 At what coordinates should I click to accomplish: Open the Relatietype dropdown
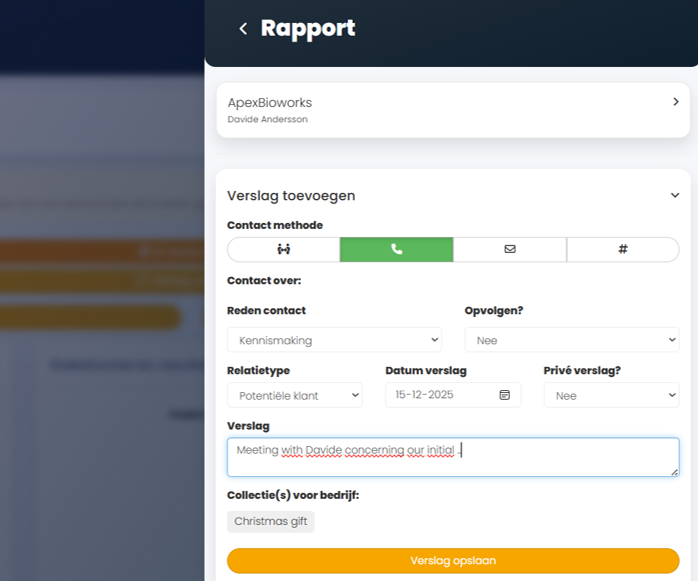[x=295, y=395]
